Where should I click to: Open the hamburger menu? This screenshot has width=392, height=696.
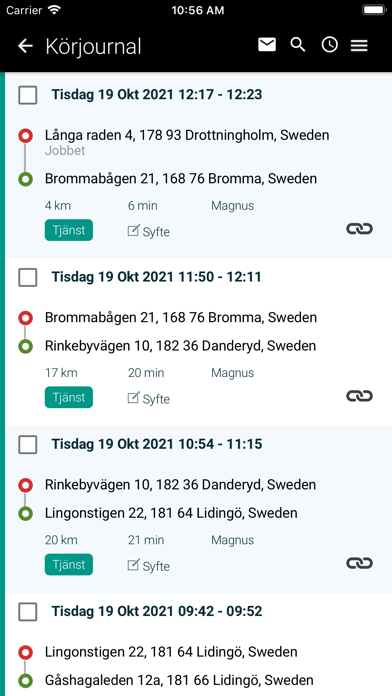(x=359, y=45)
